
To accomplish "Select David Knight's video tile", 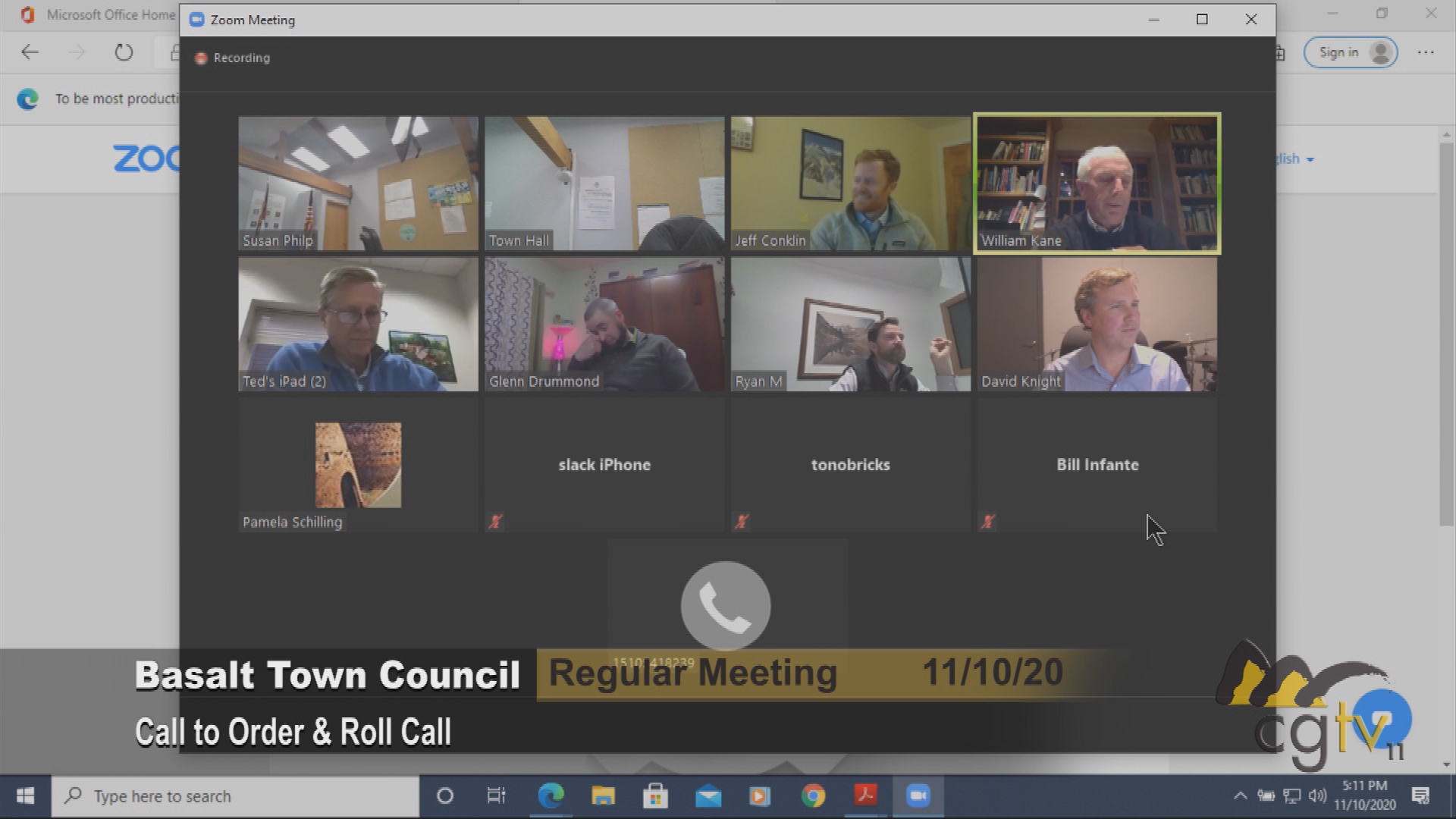I will [1097, 325].
